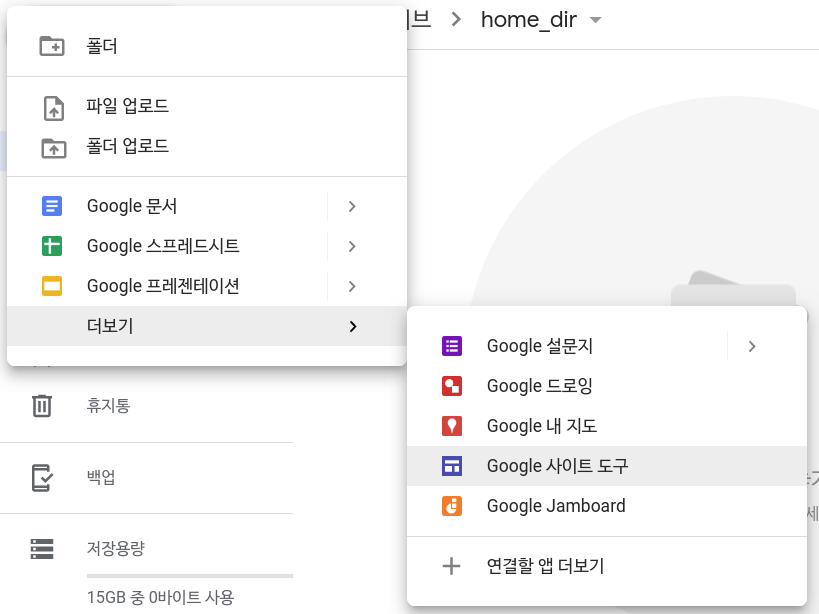This screenshot has height=614, width=819.
Task: Select Google 사이트 도구 in submenu
Action: click(607, 466)
